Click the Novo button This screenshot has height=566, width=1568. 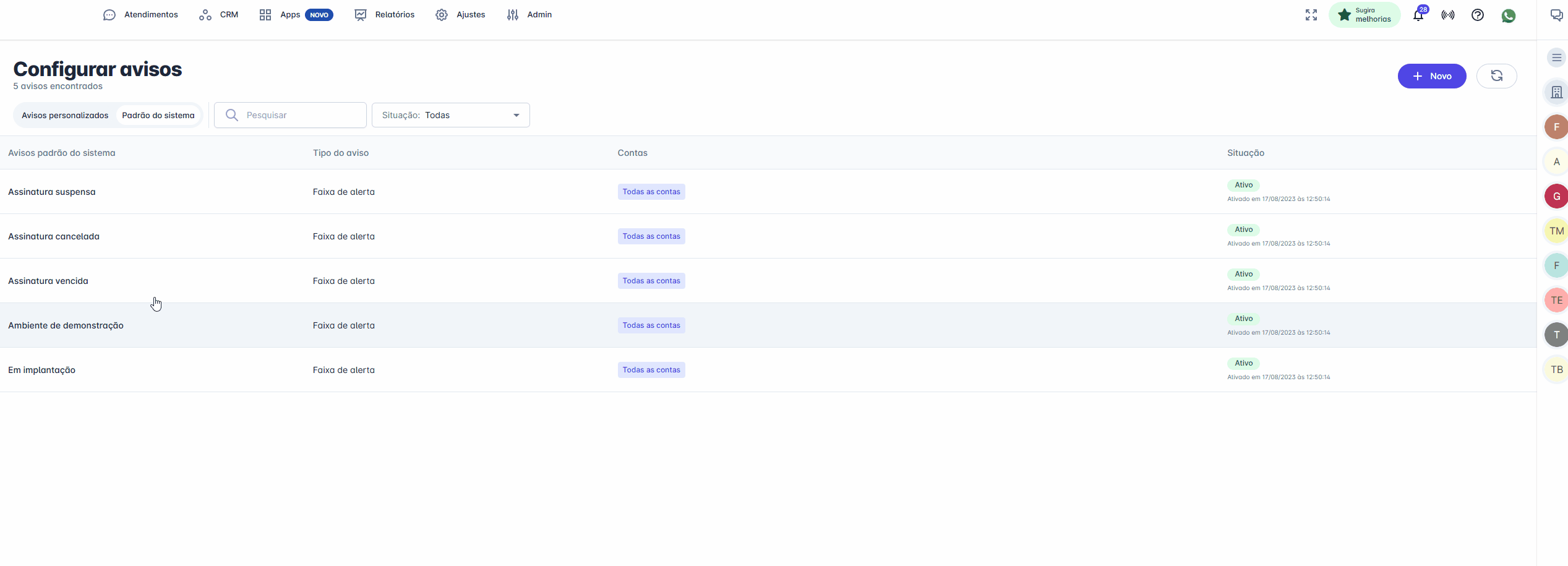click(1431, 76)
